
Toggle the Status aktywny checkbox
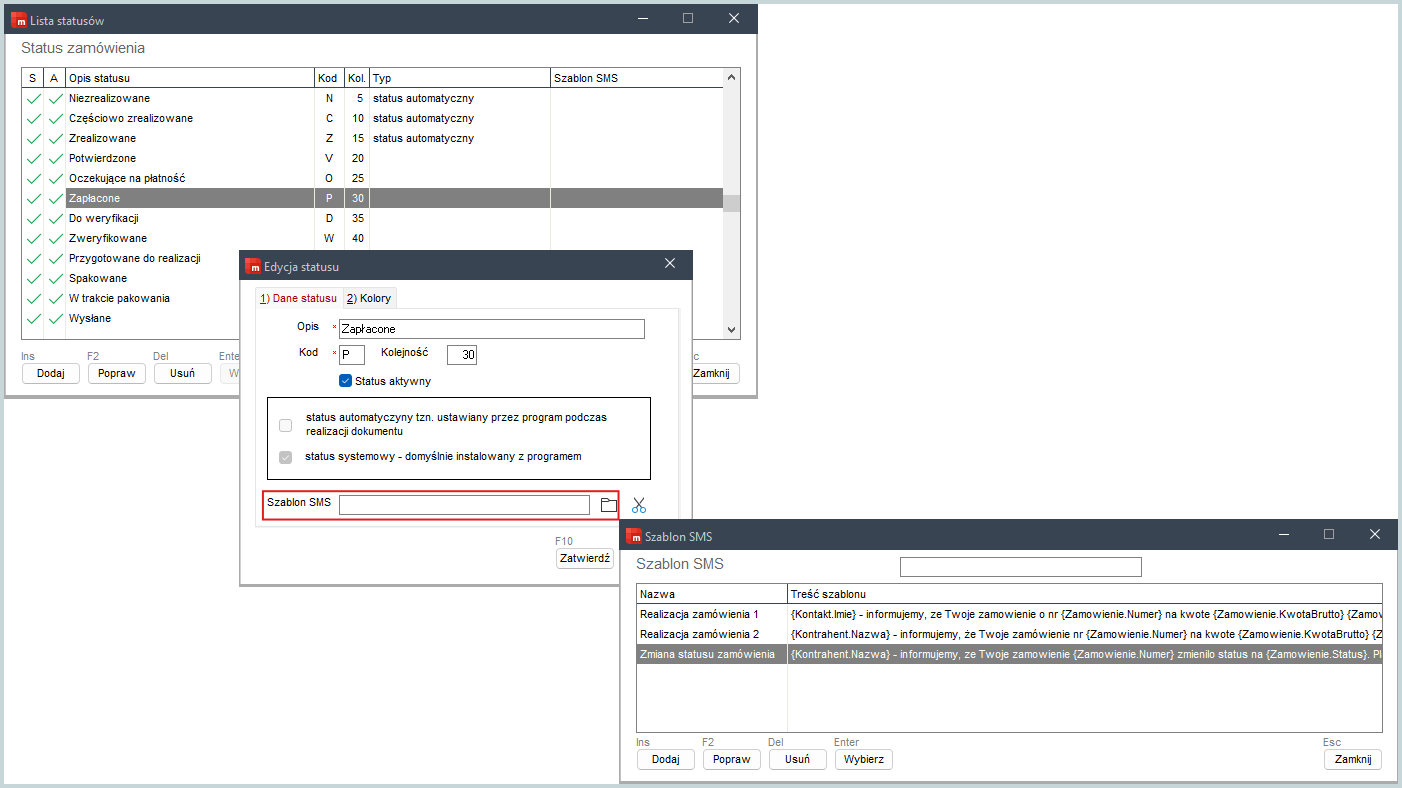pos(346,381)
